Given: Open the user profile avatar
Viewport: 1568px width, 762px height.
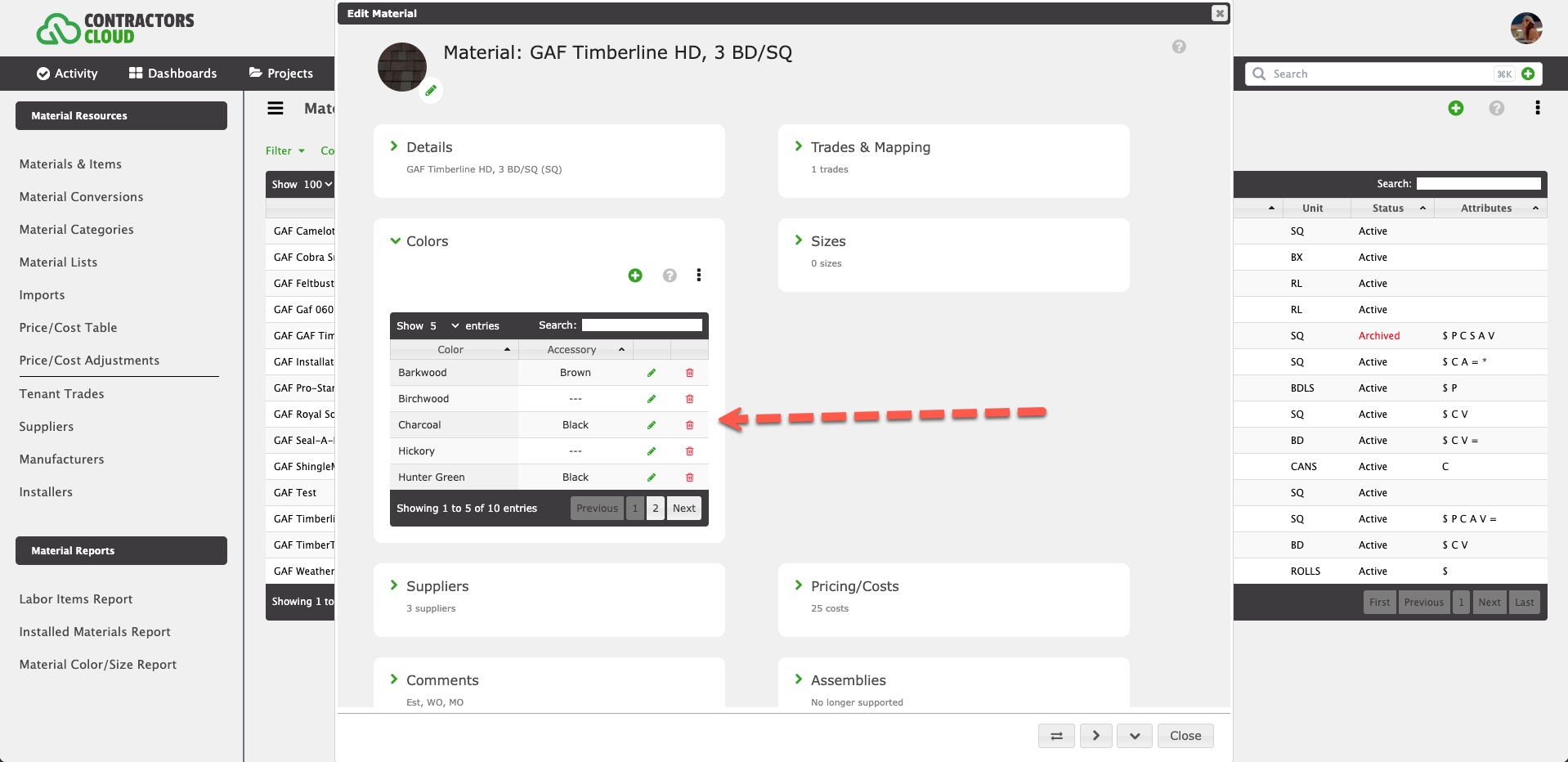Looking at the screenshot, I should click(1526, 29).
